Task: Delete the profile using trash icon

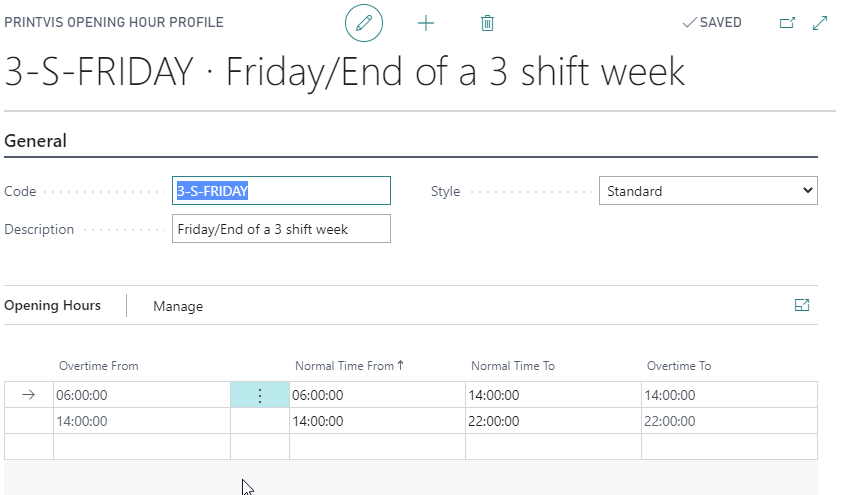Action: click(x=487, y=23)
